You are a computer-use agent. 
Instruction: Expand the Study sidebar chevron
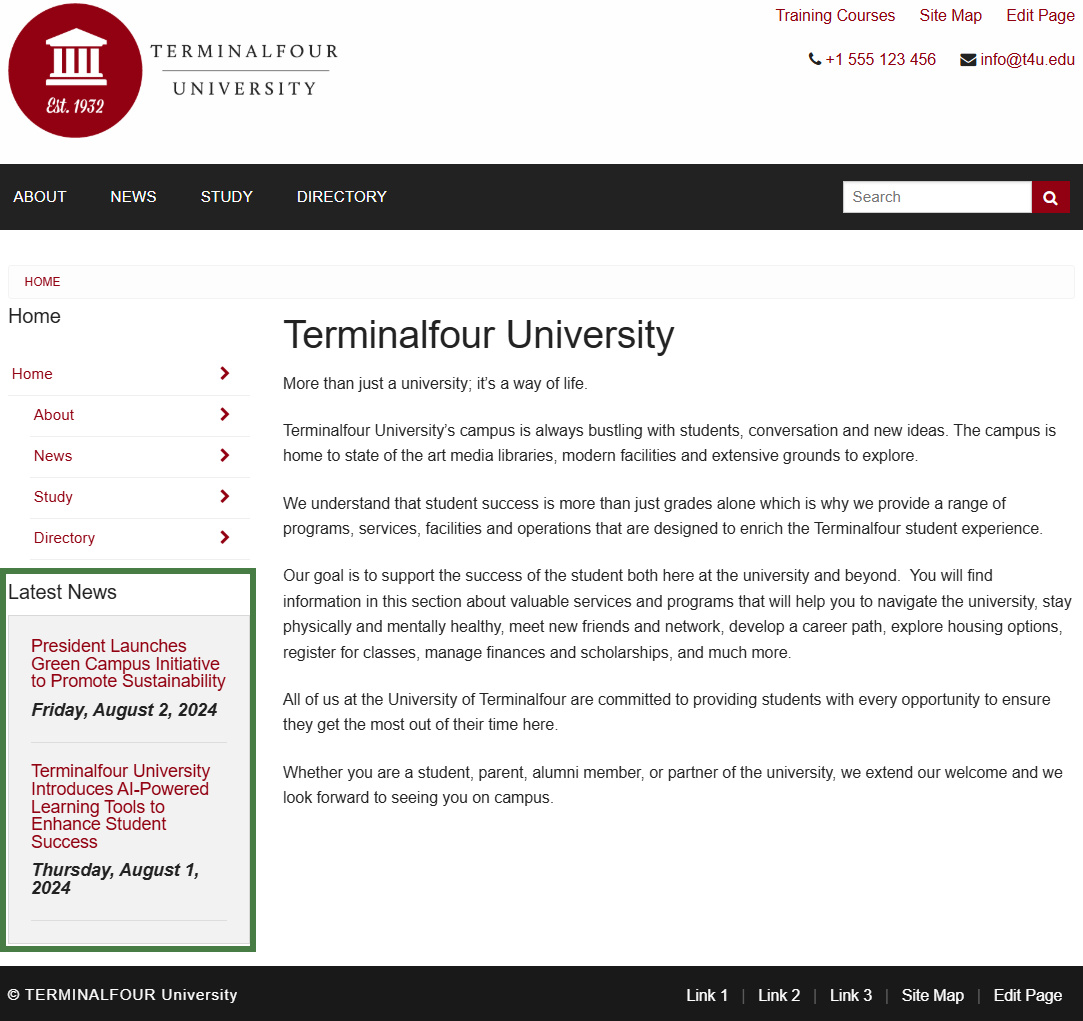[x=224, y=496]
